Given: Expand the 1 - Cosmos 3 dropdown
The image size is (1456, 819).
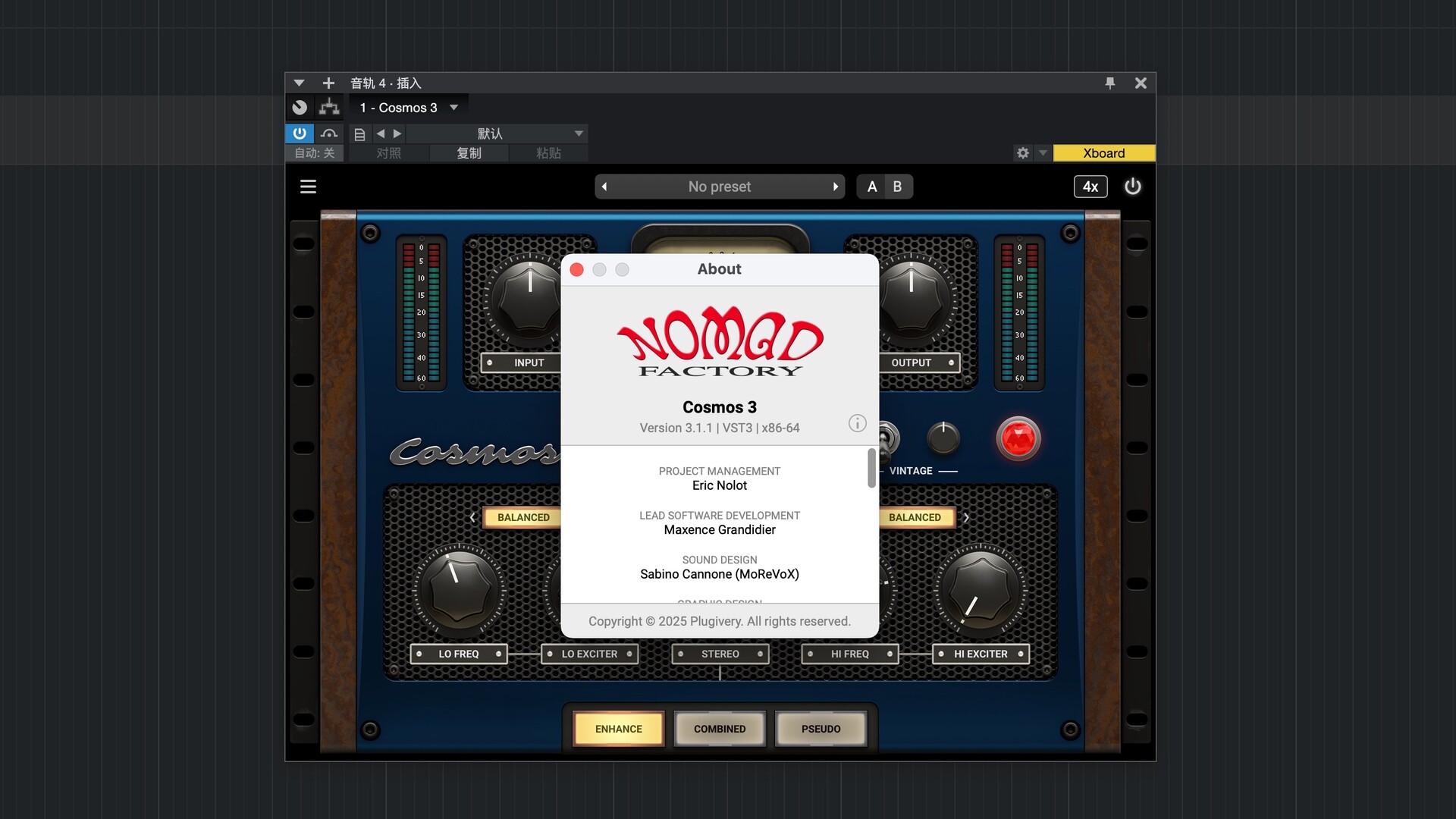Looking at the screenshot, I should 453,108.
